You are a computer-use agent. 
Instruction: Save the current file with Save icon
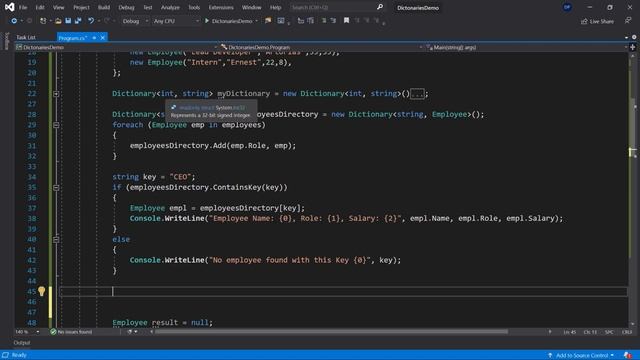click(68, 21)
